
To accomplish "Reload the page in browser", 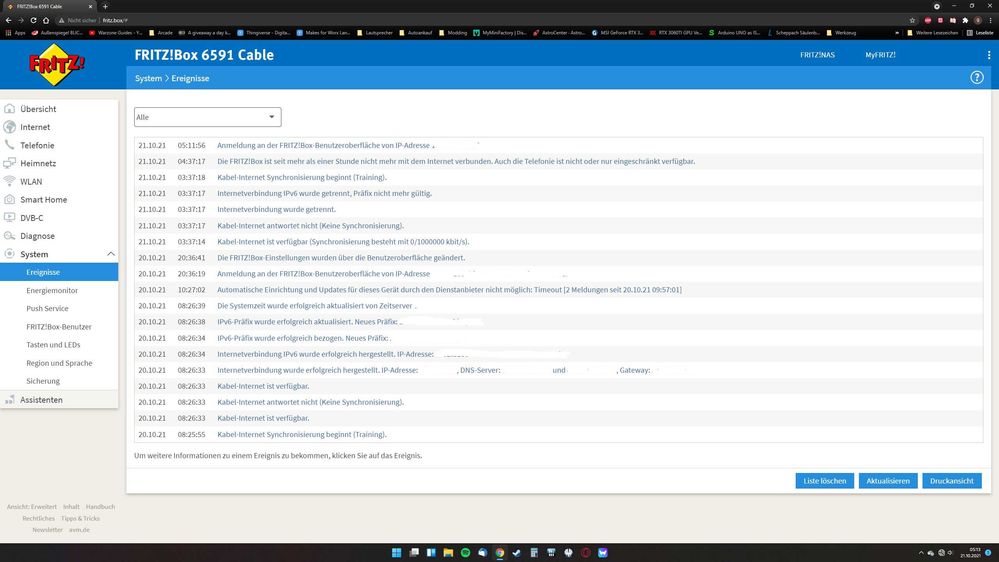I will coord(33,20).
